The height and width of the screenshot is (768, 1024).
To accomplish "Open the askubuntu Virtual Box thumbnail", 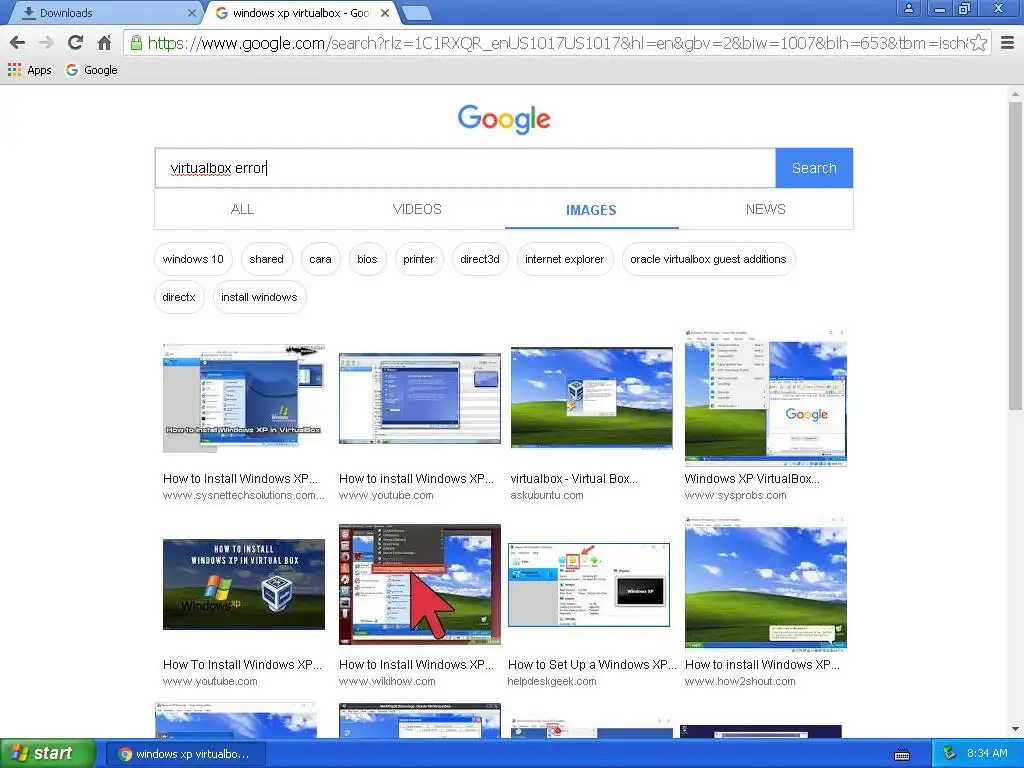I will click(x=592, y=398).
